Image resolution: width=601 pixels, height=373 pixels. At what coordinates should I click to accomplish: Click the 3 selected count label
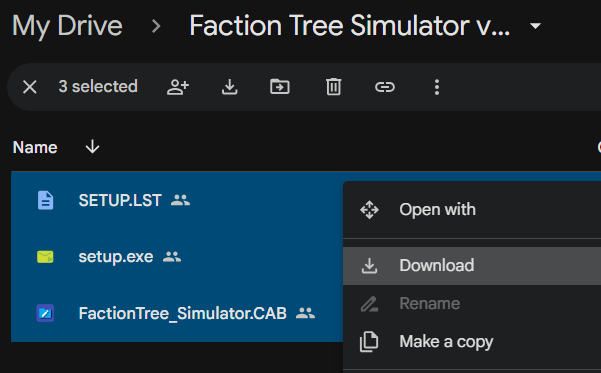click(98, 87)
